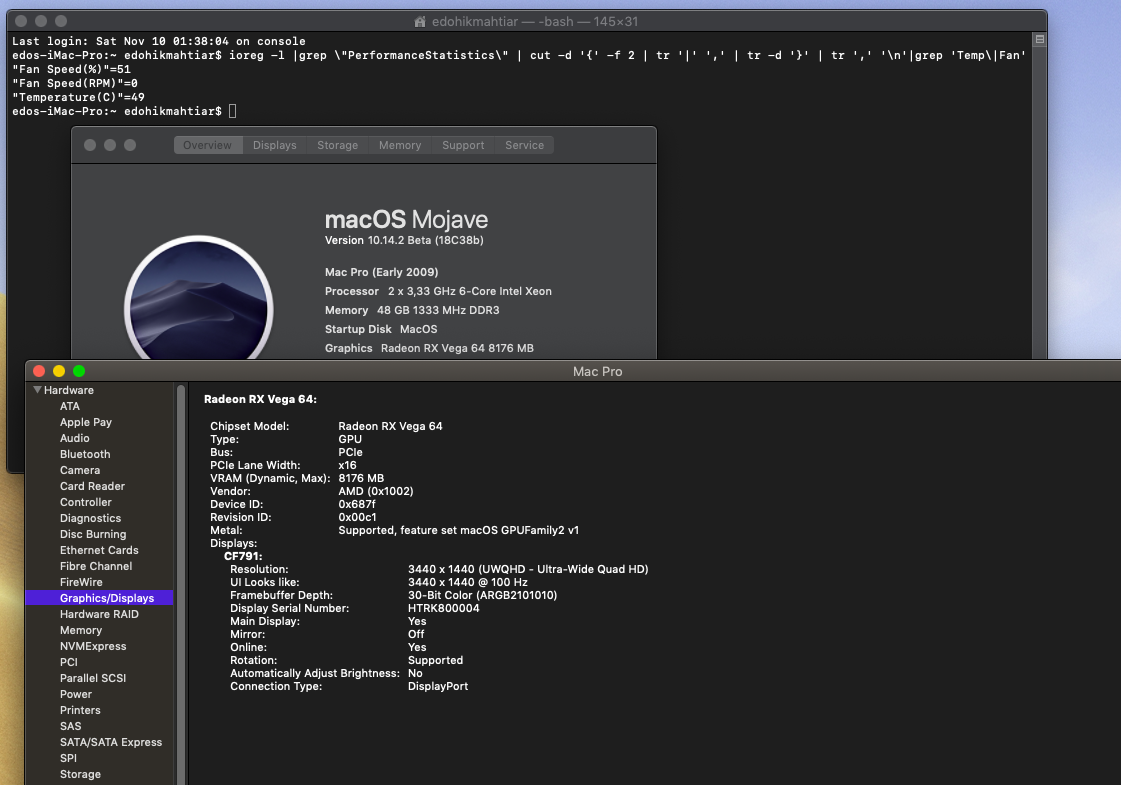Click the Temperature(C)=49 terminal line
Image resolution: width=1121 pixels, height=785 pixels.
point(79,97)
